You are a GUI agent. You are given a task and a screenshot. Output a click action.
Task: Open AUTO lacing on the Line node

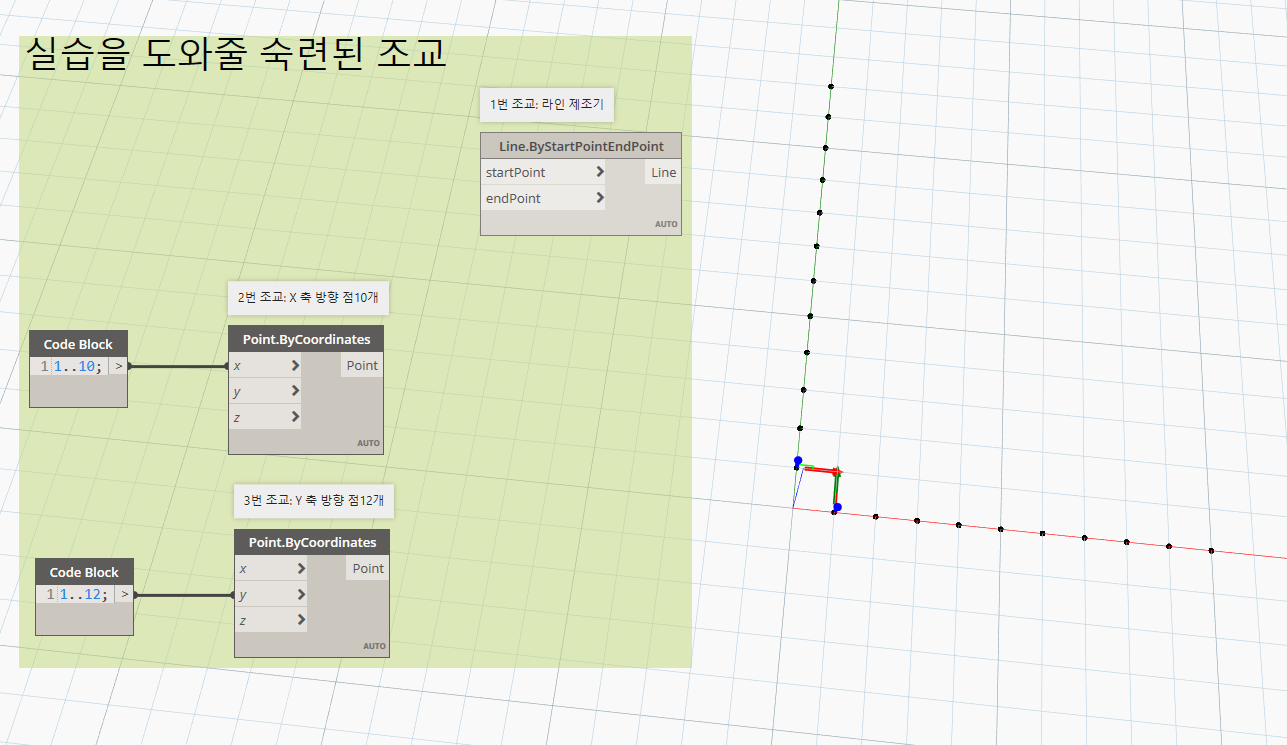pyautogui.click(x=666, y=224)
